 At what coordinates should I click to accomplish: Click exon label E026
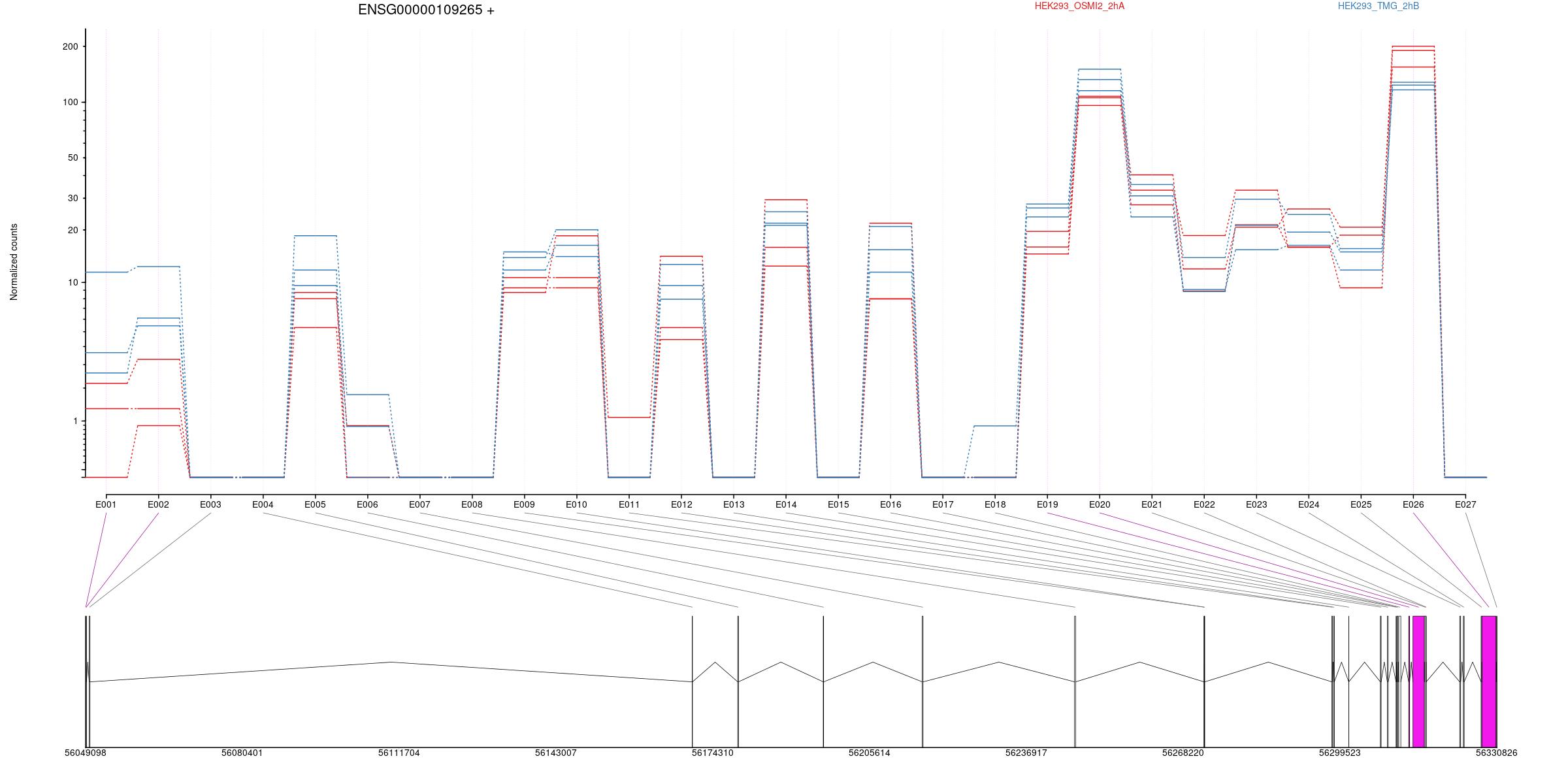tap(1413, 504)
